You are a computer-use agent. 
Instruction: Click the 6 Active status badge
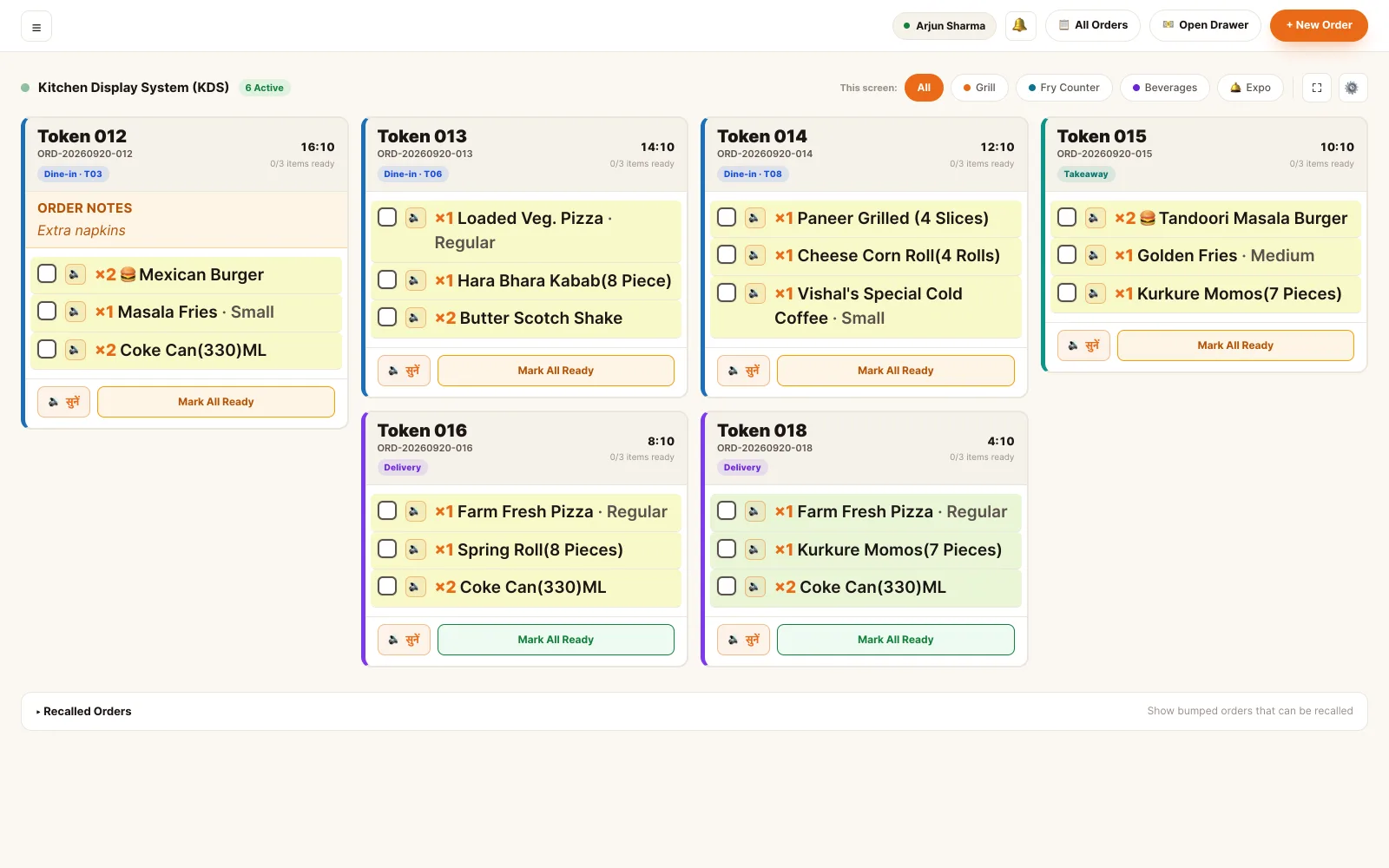(264, 88)
